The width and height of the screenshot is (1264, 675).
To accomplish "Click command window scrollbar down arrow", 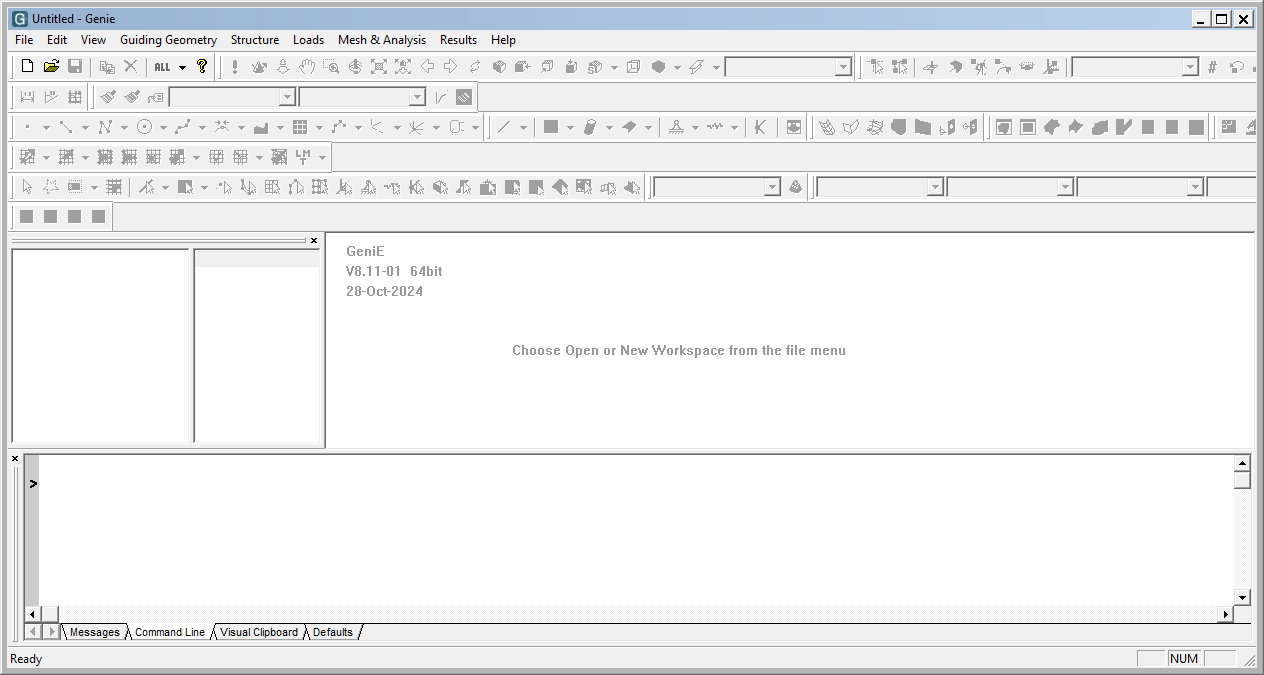I will tap(1242, 597).
